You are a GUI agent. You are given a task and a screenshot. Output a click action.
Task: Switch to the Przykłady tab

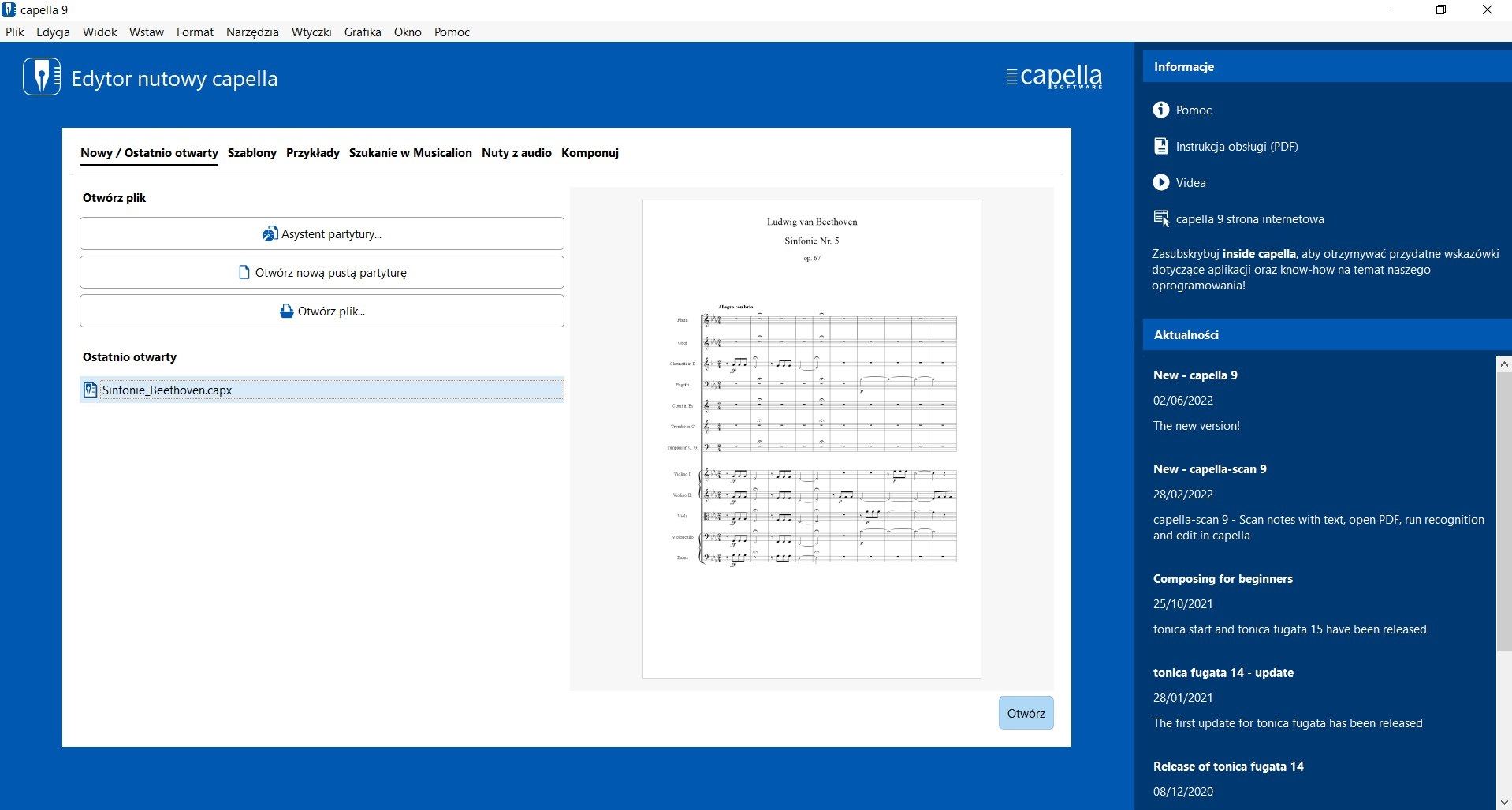pos(313,152)
